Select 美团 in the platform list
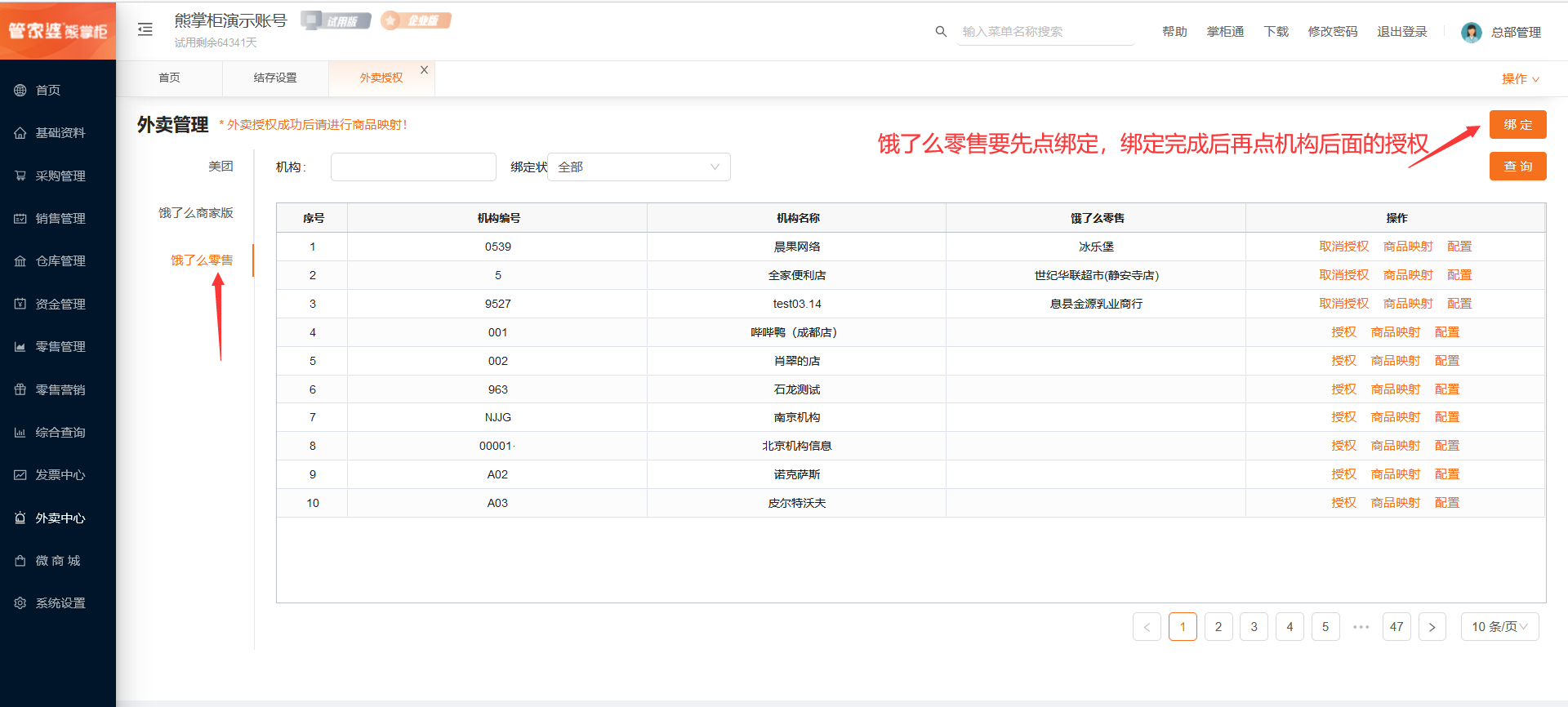Image resolution: width=1568 pixels, height=707 pixels. click(220, 166)
